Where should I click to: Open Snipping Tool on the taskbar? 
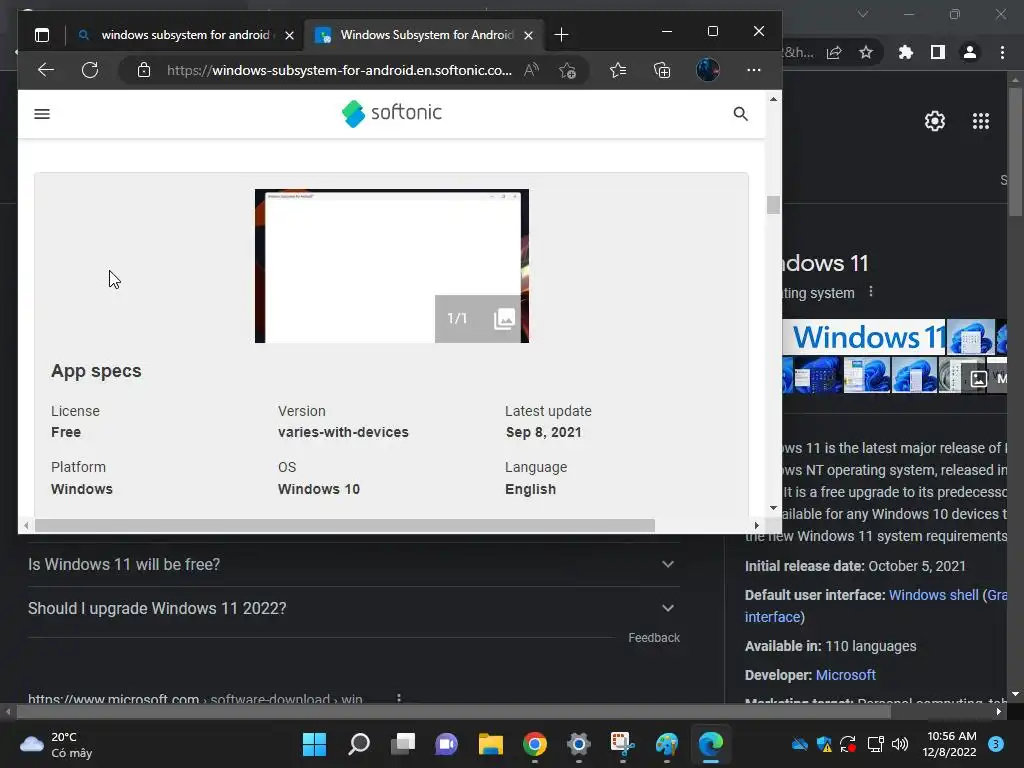[622, 744]
